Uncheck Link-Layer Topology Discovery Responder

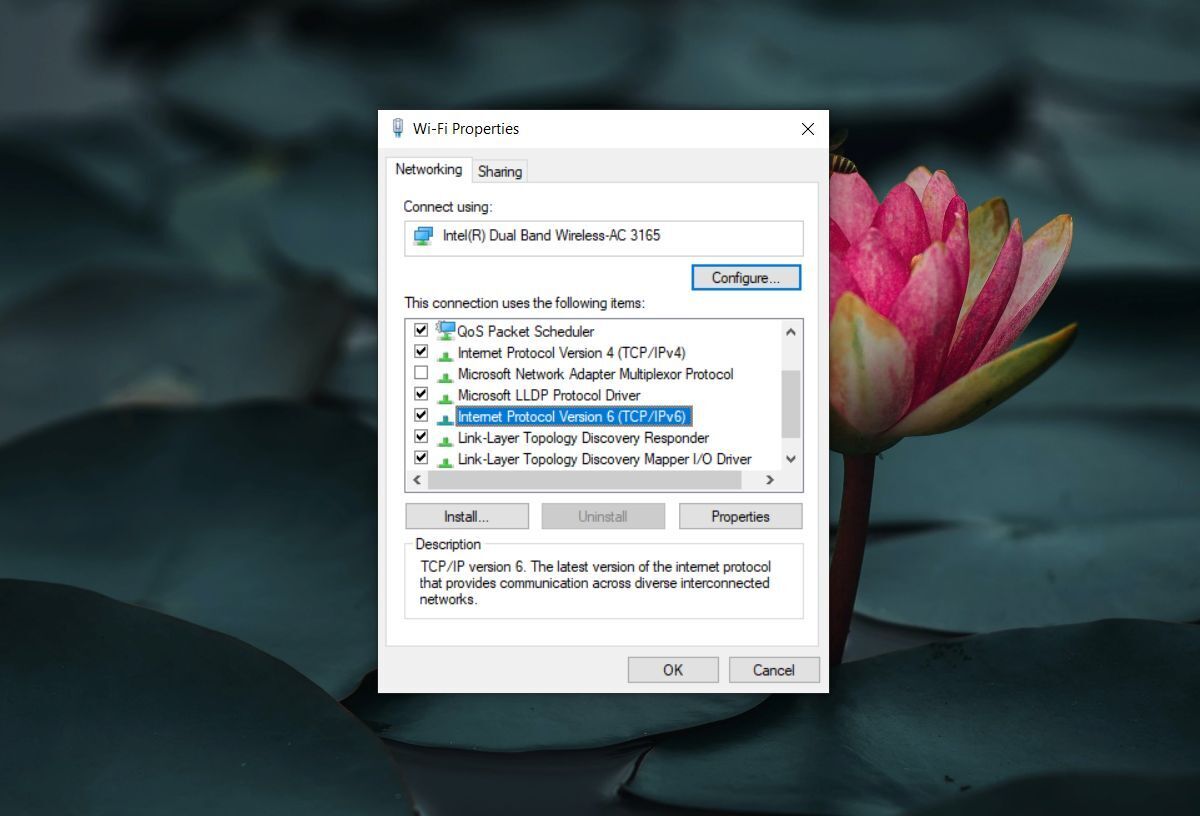click(x=421, y=437)
